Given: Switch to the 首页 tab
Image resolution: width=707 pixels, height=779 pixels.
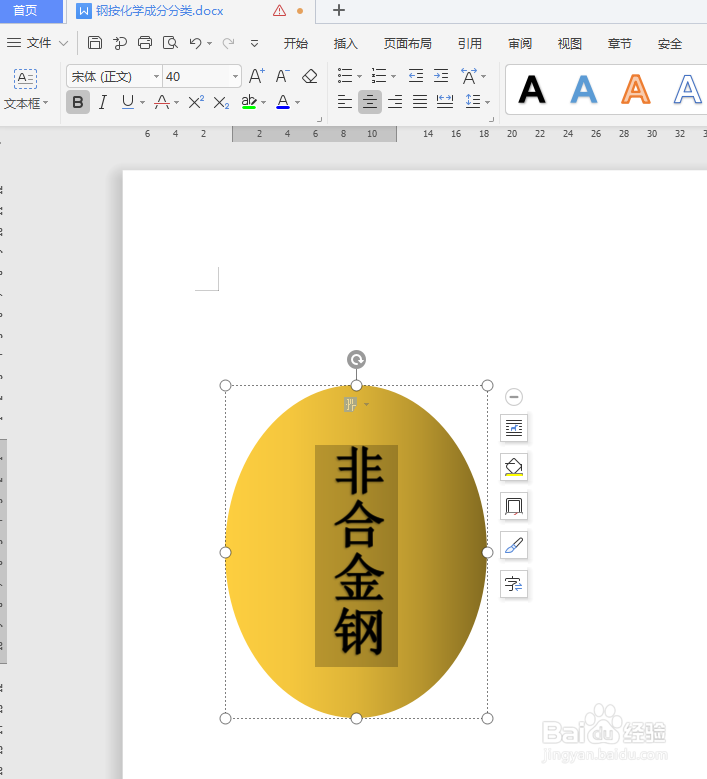Looking at the screenshot, I should click(x=31, y=11).
